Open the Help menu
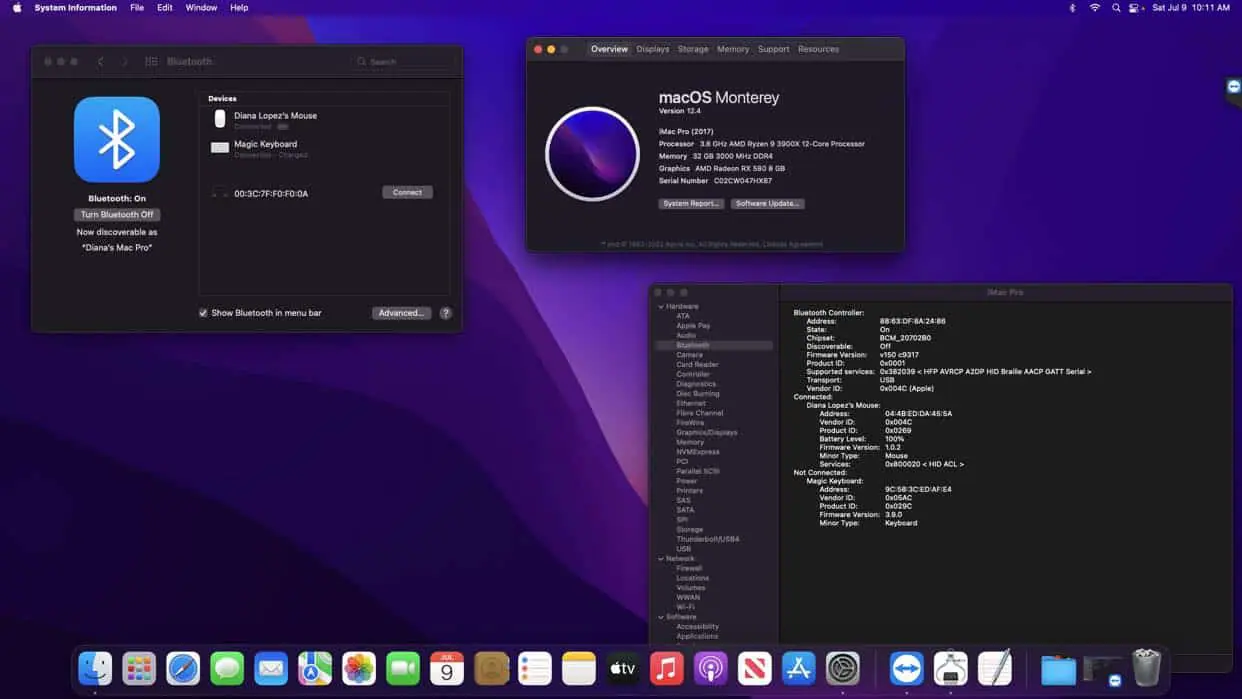Screen dimensions: 1242x699 (239, 8)
